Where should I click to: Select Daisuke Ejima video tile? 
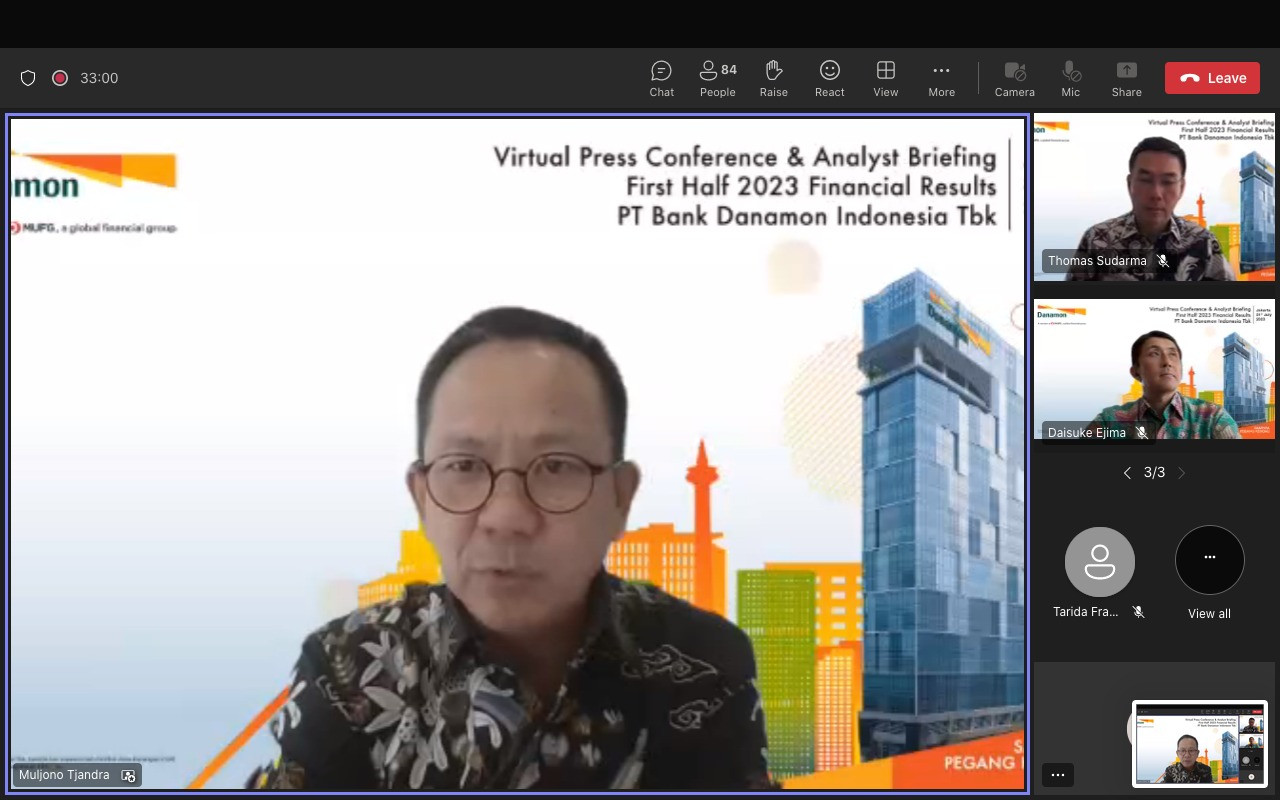pos(1154,369)
